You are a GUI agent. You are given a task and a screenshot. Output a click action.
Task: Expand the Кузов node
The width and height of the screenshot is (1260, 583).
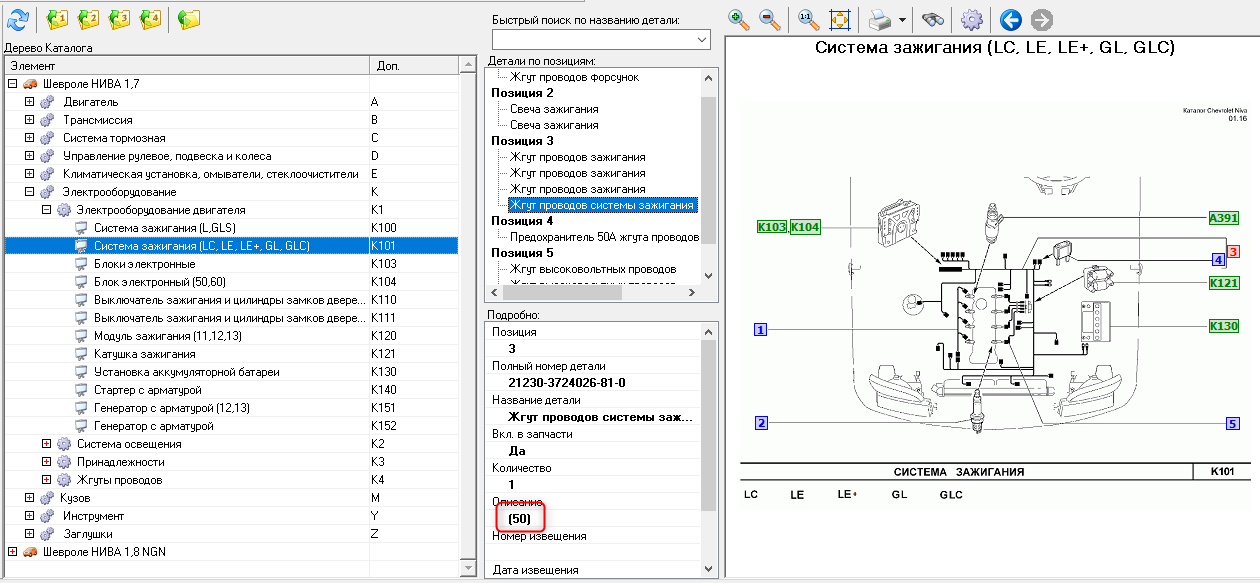(x=29, y=498)
